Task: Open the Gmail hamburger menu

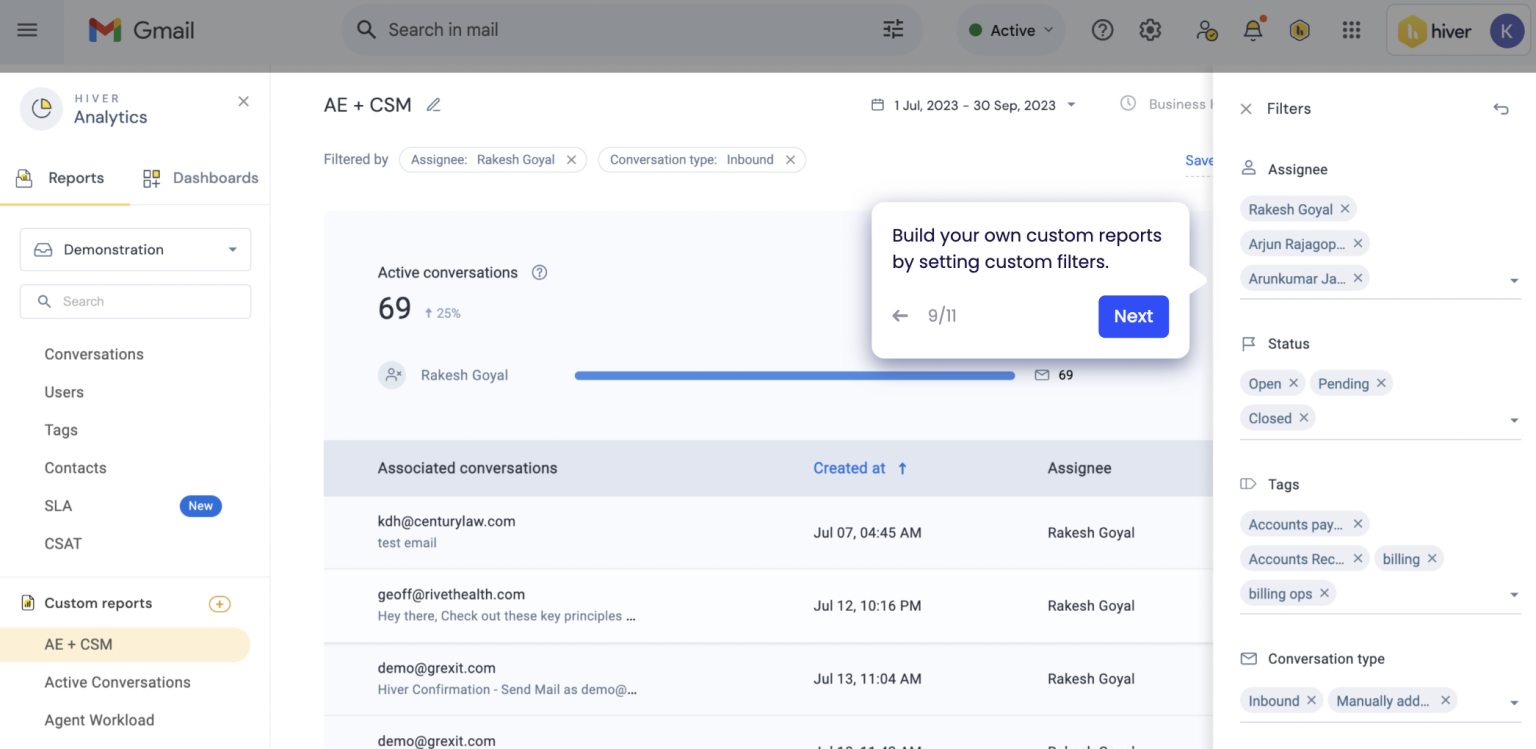Action: click(30, 30)
